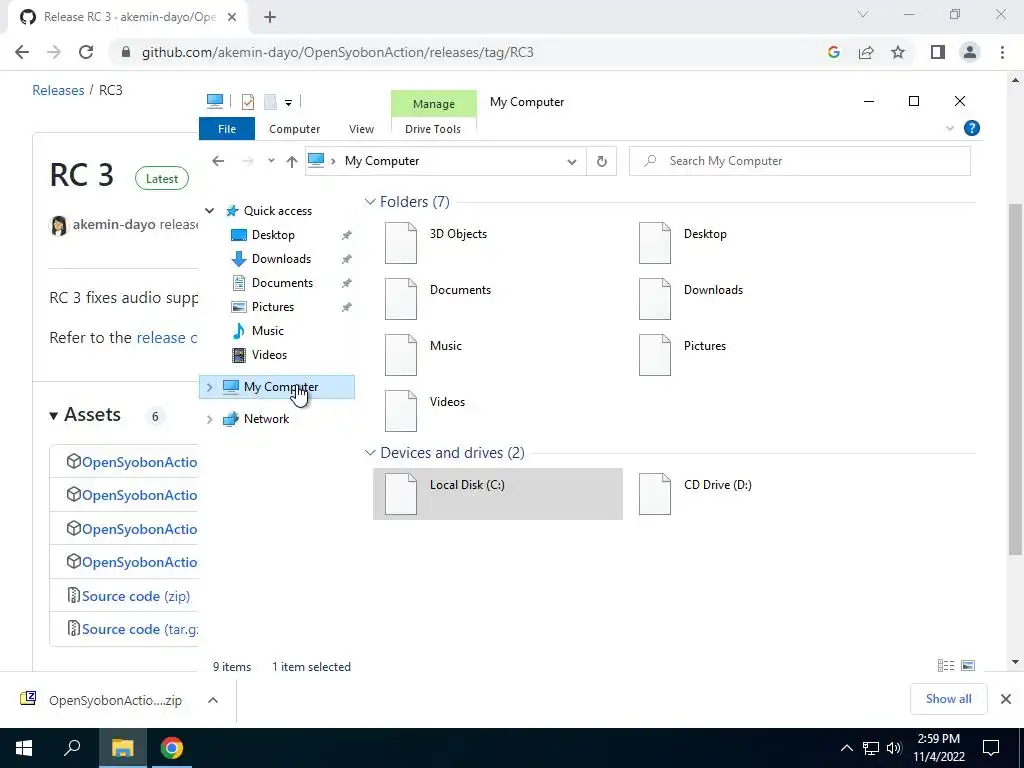
Task: Open recent locations dropdown arrow
Action: tap(271, 161)
